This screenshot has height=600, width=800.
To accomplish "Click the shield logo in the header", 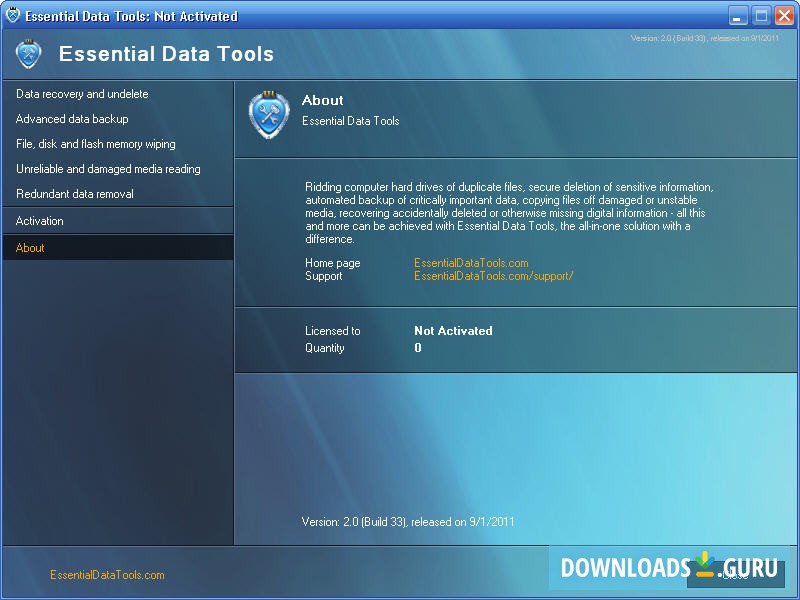I will tap(28, 54).
